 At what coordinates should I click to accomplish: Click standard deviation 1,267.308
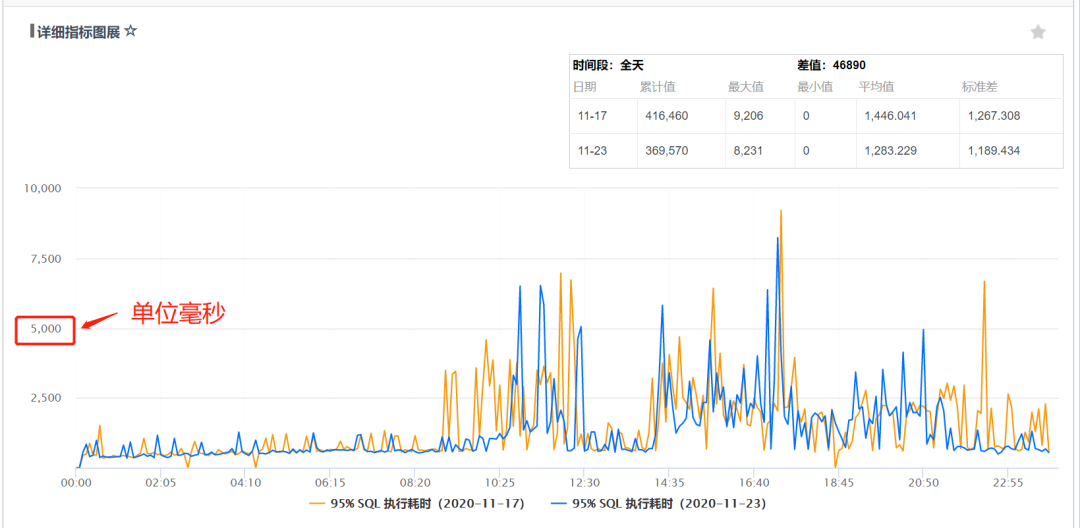pyautogui.click(x=993, y=116)
